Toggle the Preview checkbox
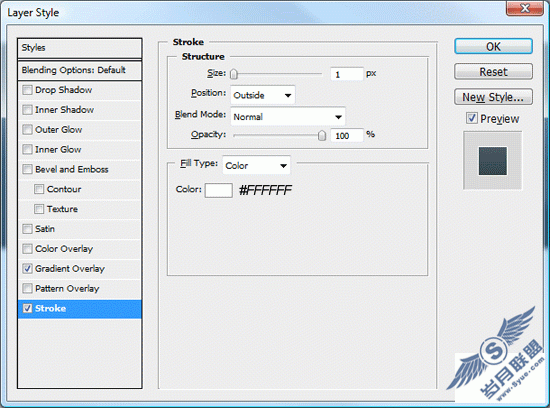 (472, 118)
